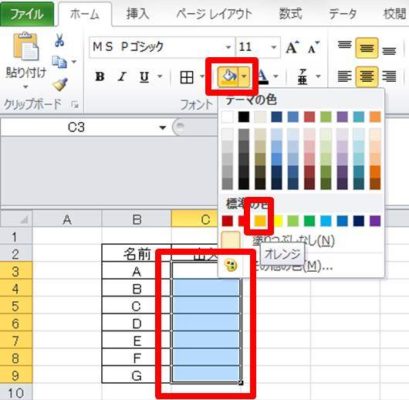The width and height of the screenshot is (409, 400).
Task: Click cell containing letter A in table
Action: click(136, 271)
